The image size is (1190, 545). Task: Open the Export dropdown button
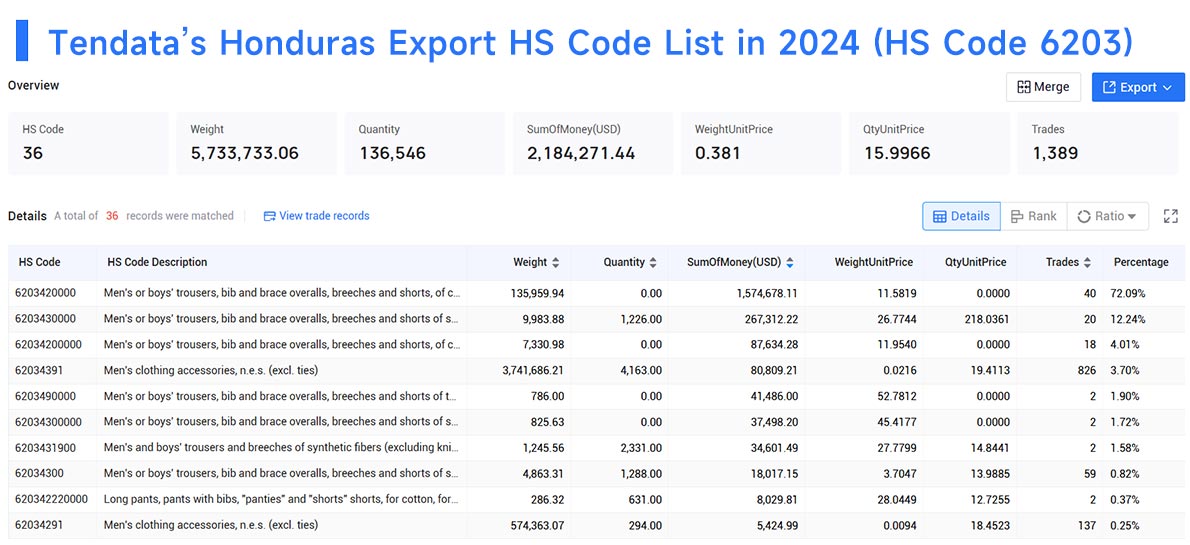(1138, 87)
